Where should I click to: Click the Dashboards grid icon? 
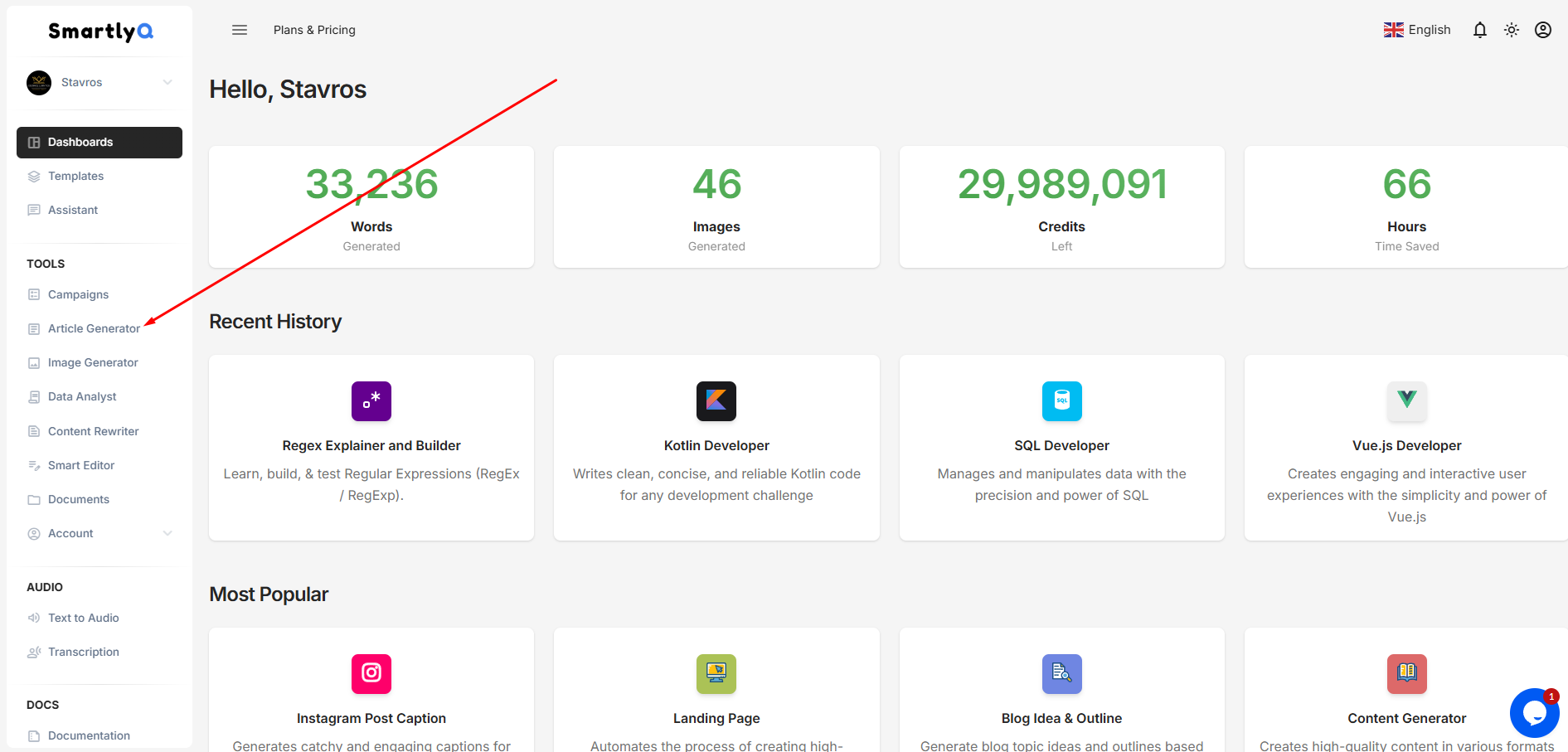click(x=34, y=143)
